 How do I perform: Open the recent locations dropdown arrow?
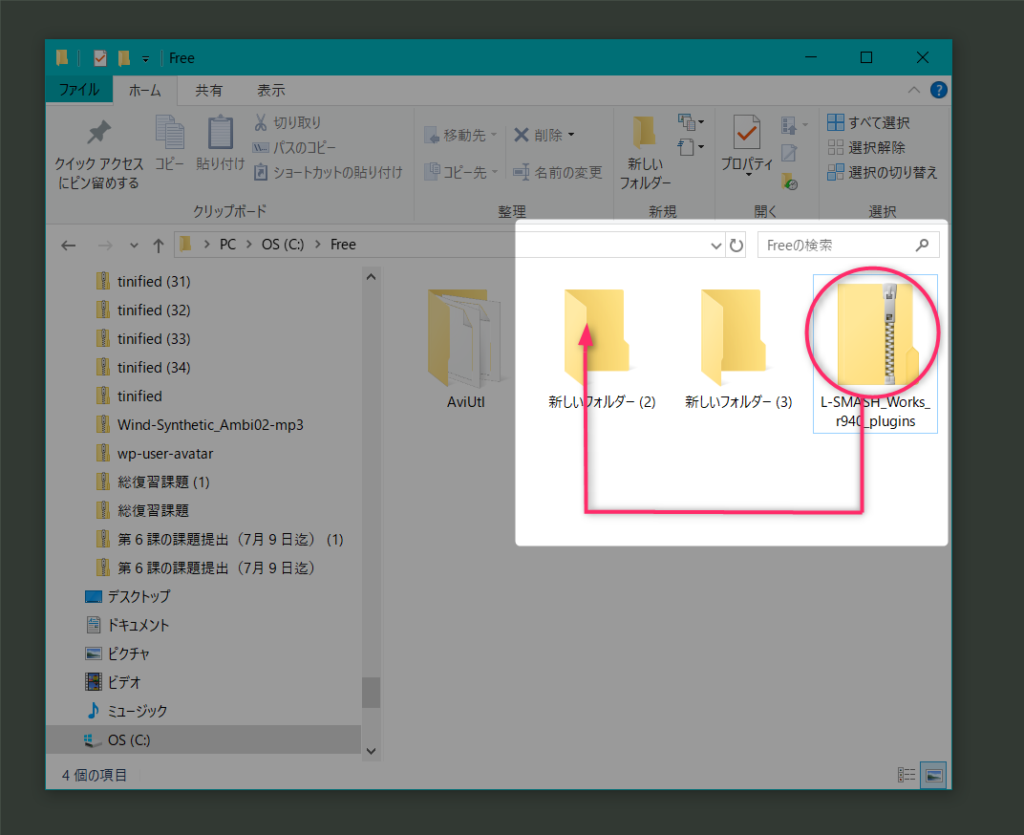(x=134, y=245)
